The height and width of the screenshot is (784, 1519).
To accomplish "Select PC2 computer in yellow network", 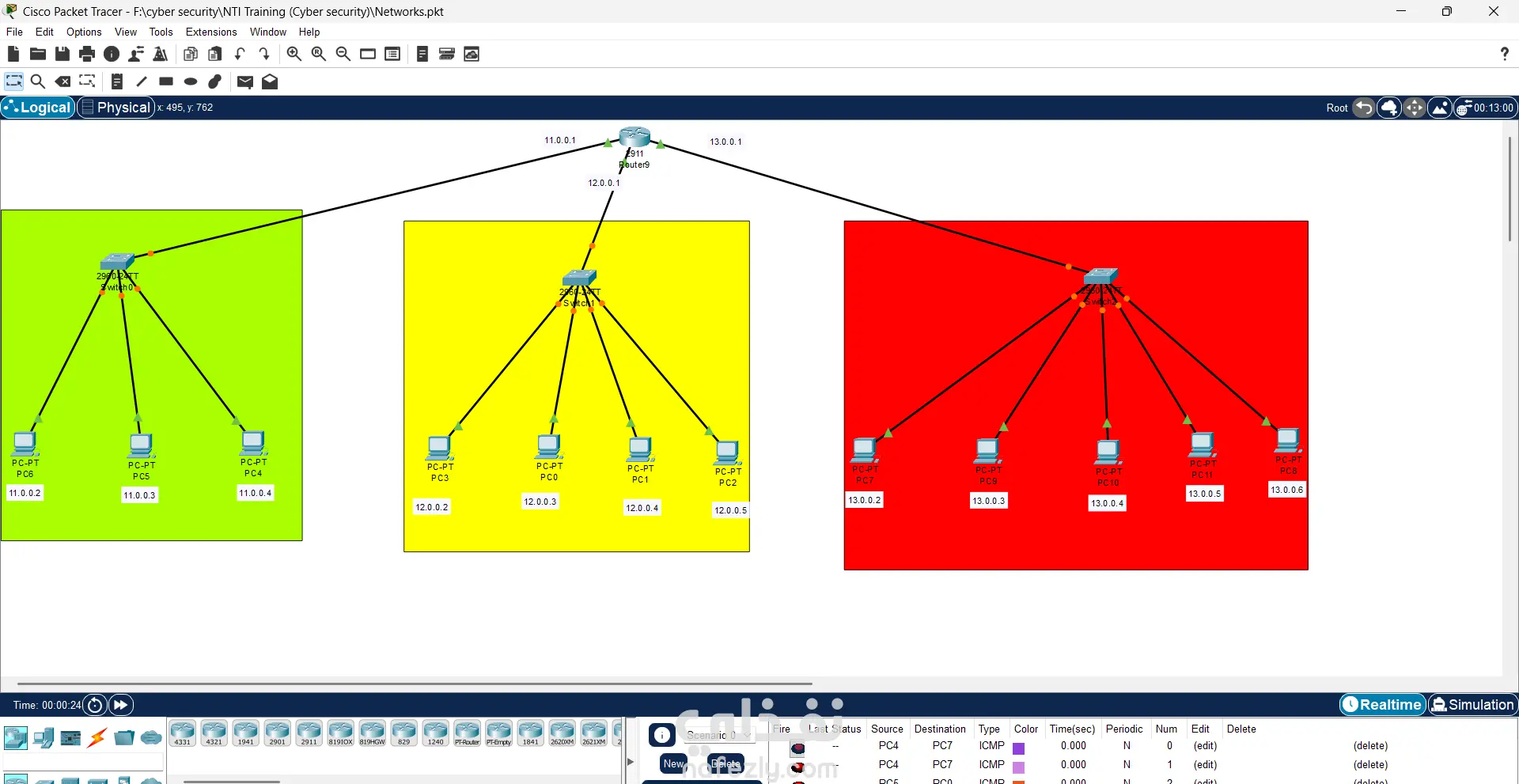I will 727,453.
